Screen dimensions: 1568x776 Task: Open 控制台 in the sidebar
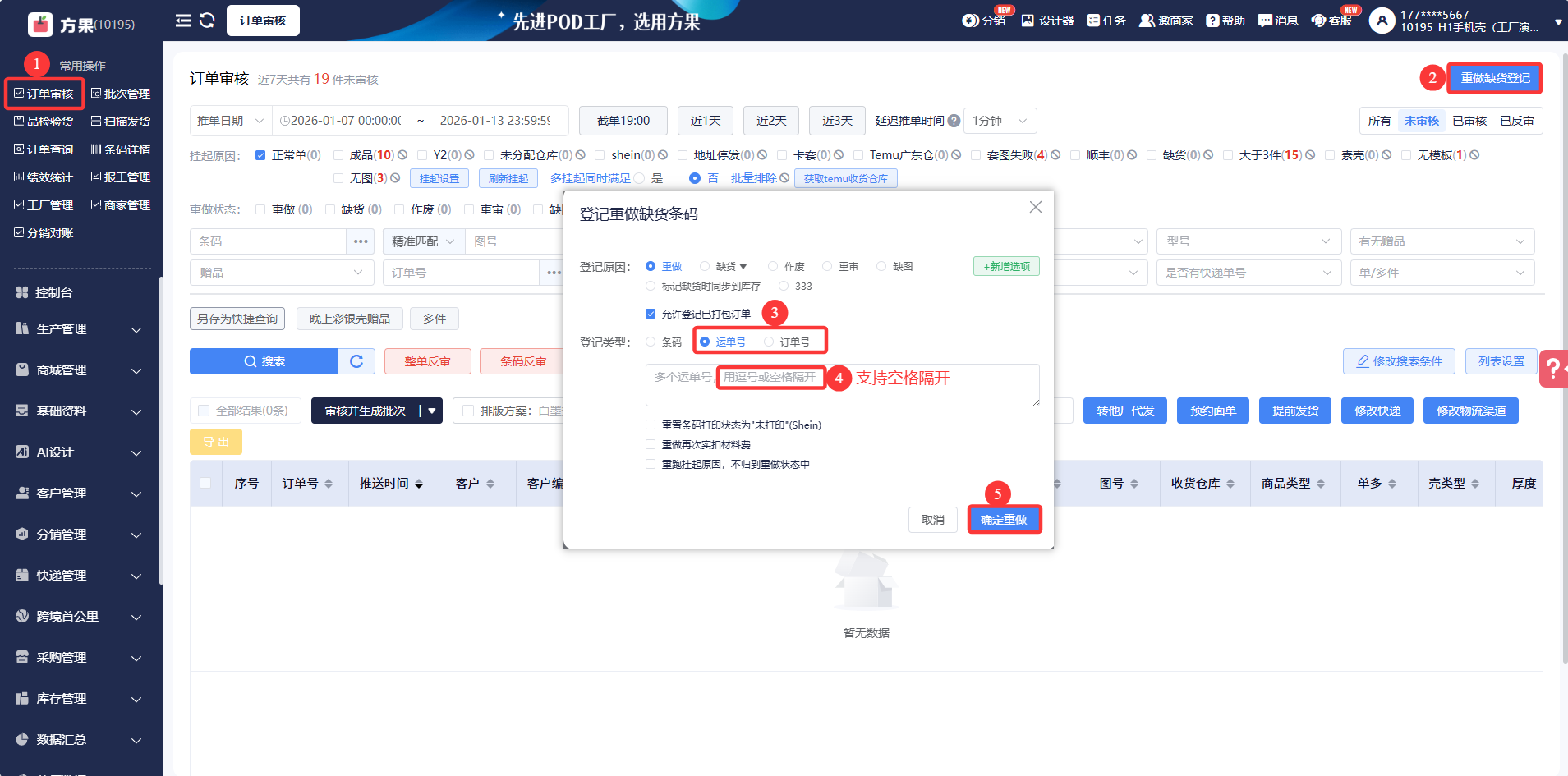(54, 292)
